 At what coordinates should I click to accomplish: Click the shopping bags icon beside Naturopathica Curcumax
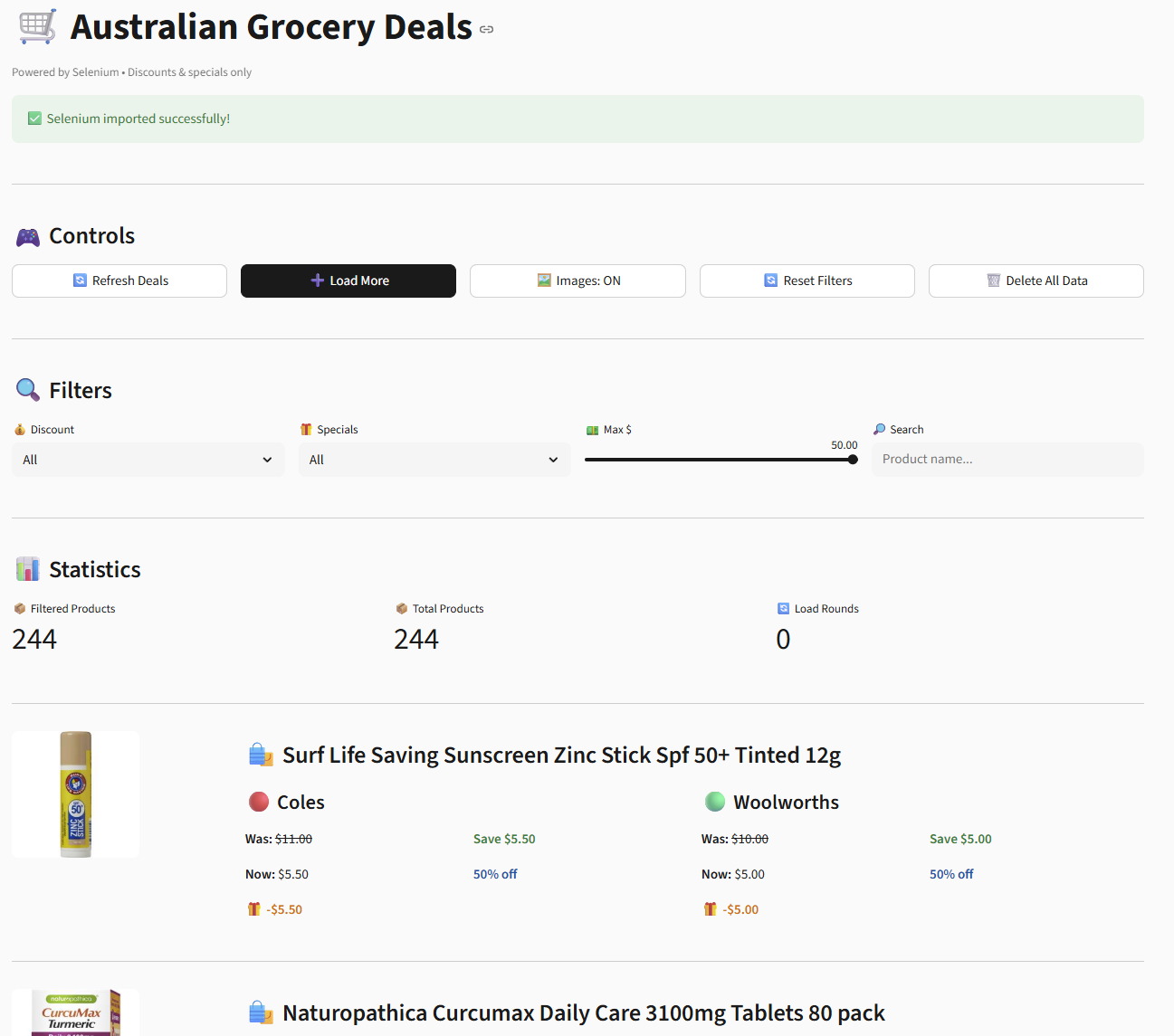[261, 1013]
